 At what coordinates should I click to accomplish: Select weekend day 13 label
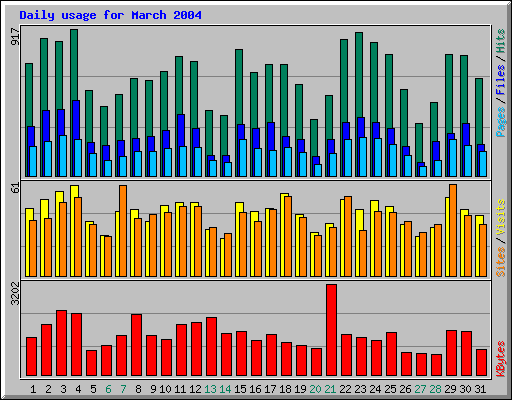point(210,389)
